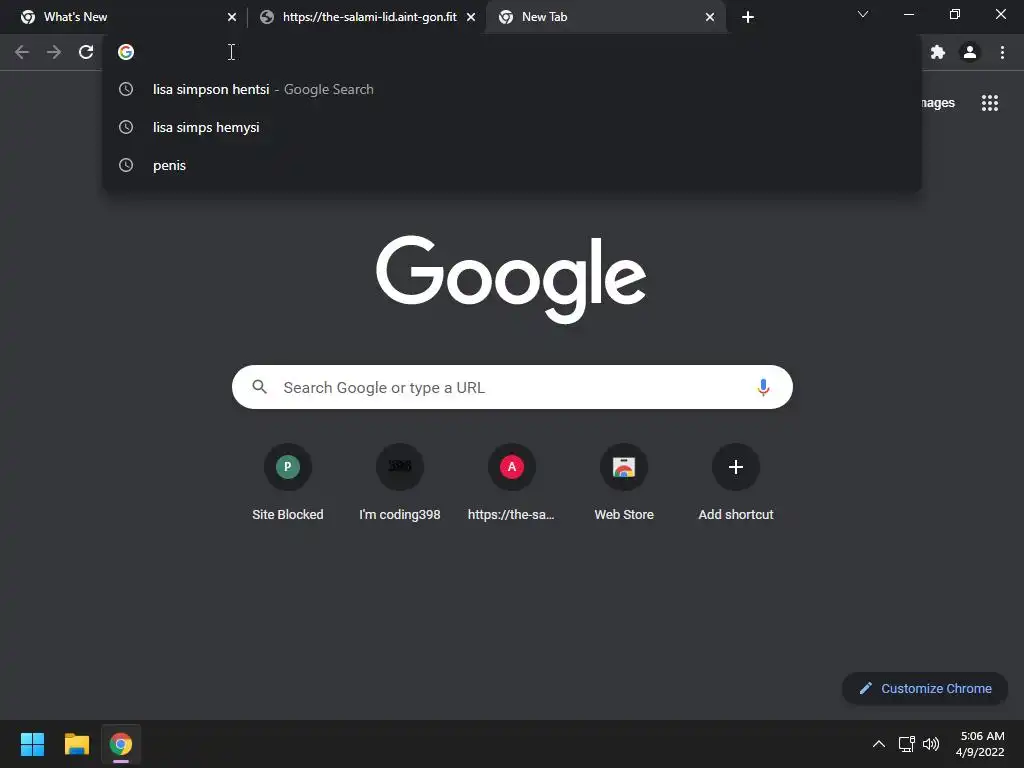The height and width of the screenshot is (768, 1024).
Task: Expand the tab search dropdown chevron
Action: 863,14
